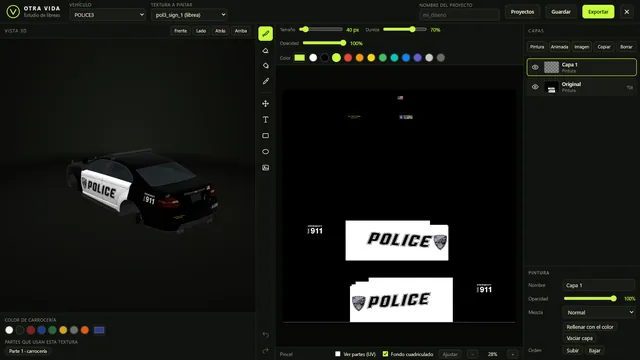Select the Text tool
This screenshot has height=360, width=640.
point(265,120)
